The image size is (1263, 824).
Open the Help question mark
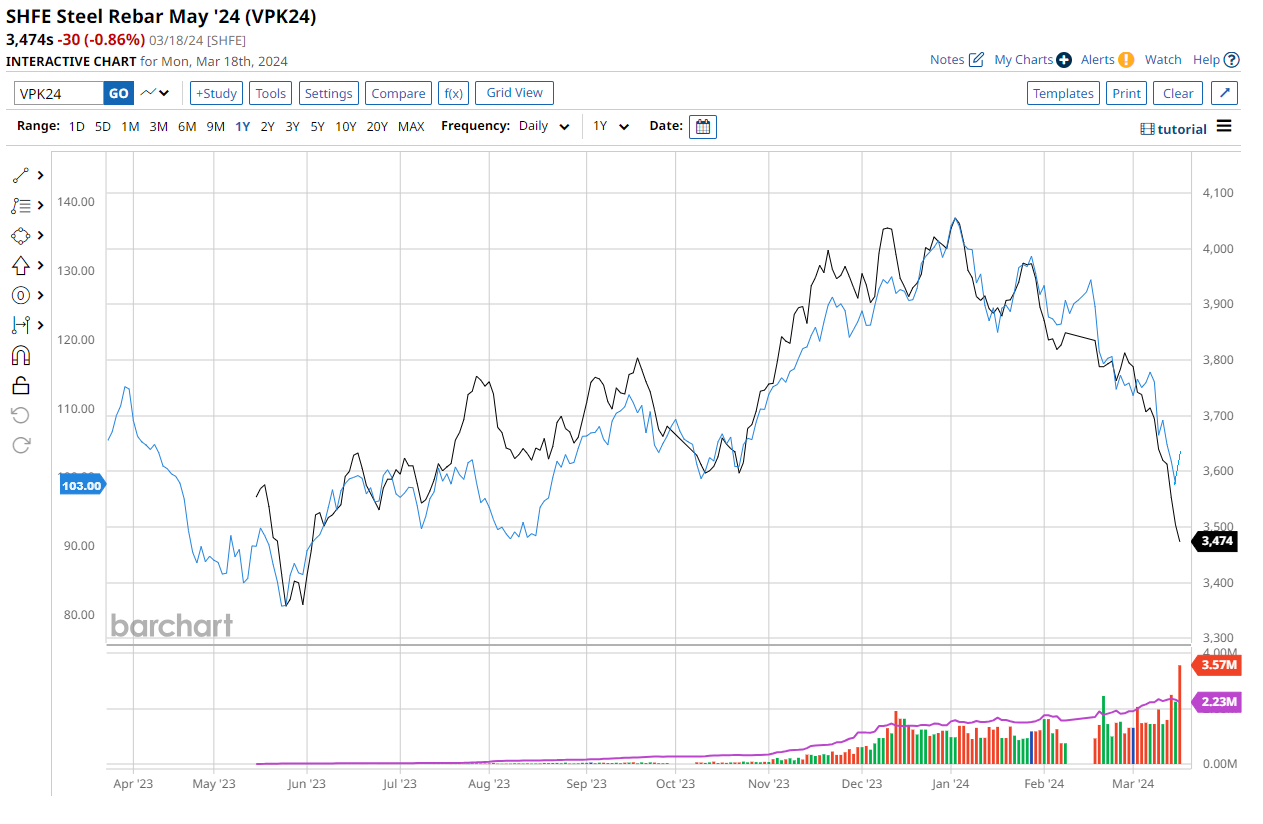(x=1231, y=60)
